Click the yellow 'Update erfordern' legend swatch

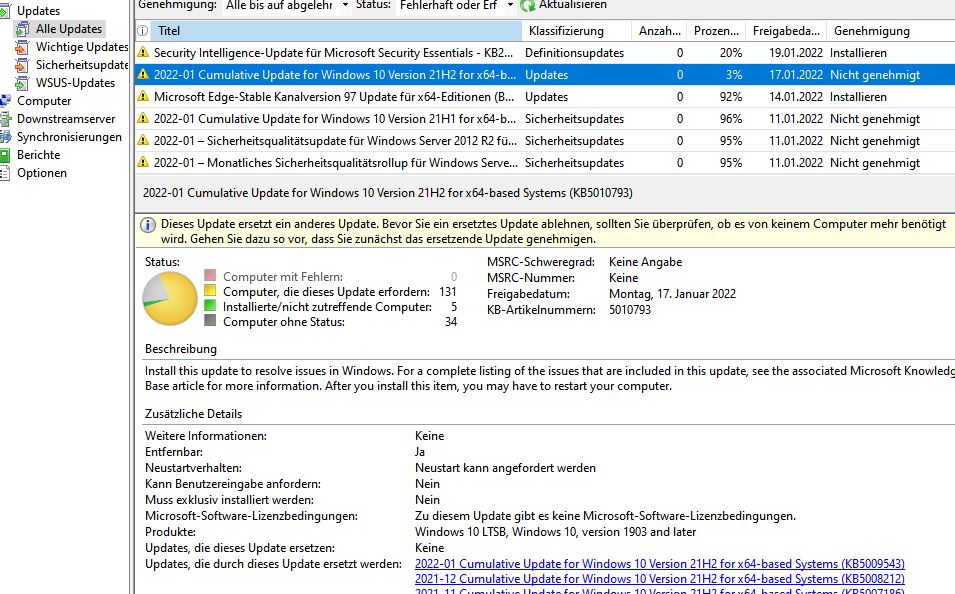(x=210, y=291)
